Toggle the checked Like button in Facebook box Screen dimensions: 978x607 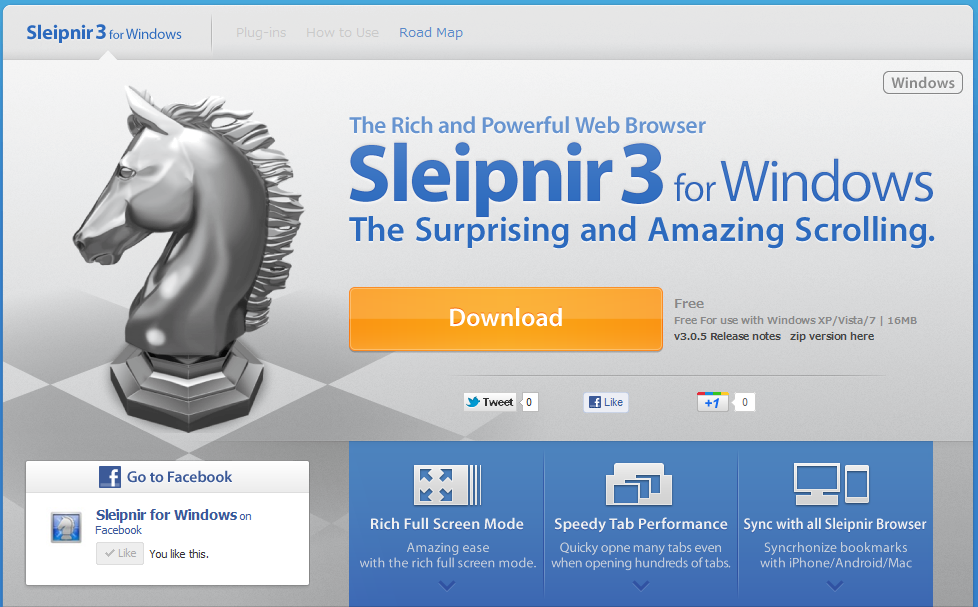(120, 553)
